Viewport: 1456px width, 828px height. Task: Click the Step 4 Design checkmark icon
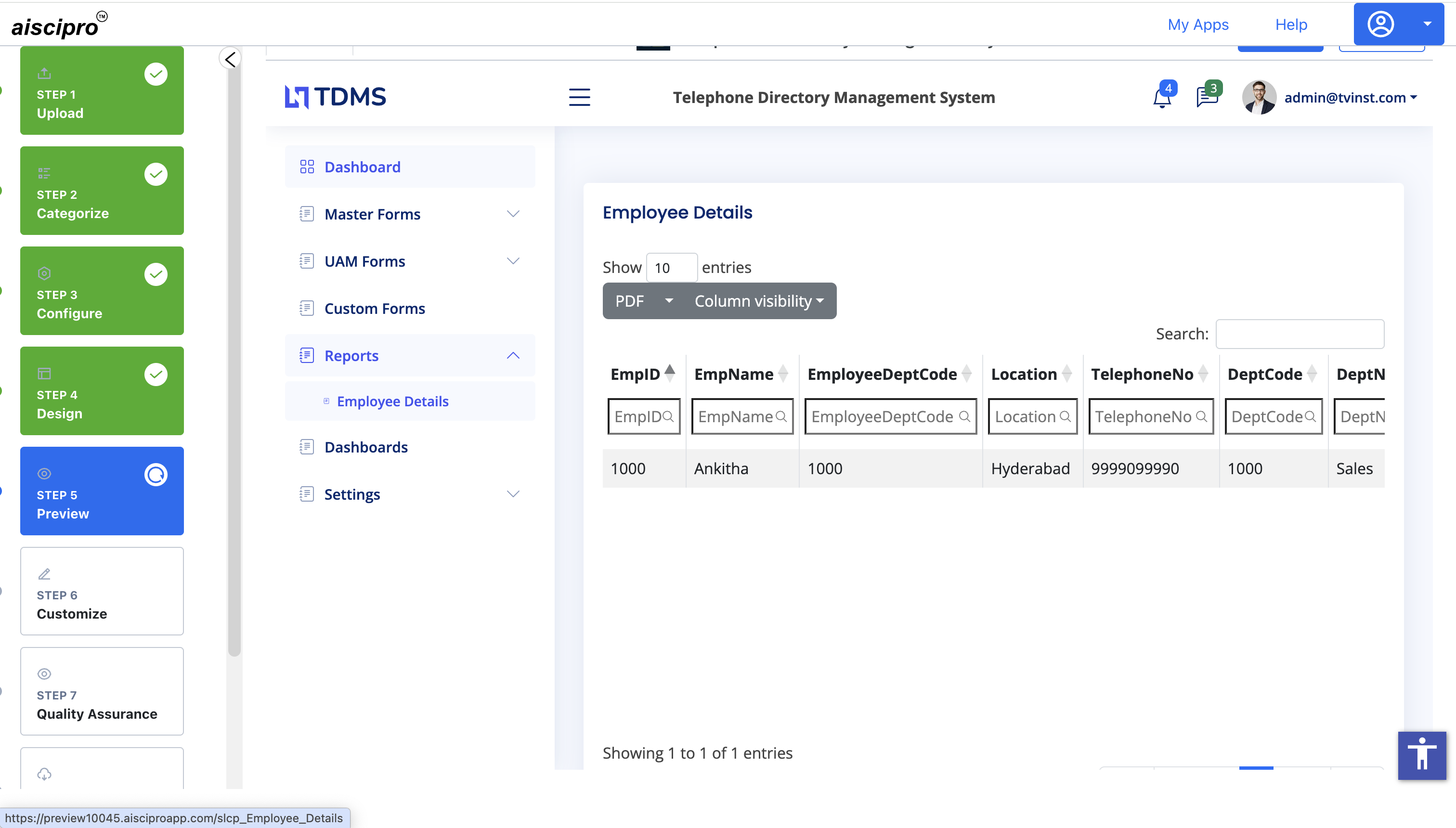pos(156,374)
